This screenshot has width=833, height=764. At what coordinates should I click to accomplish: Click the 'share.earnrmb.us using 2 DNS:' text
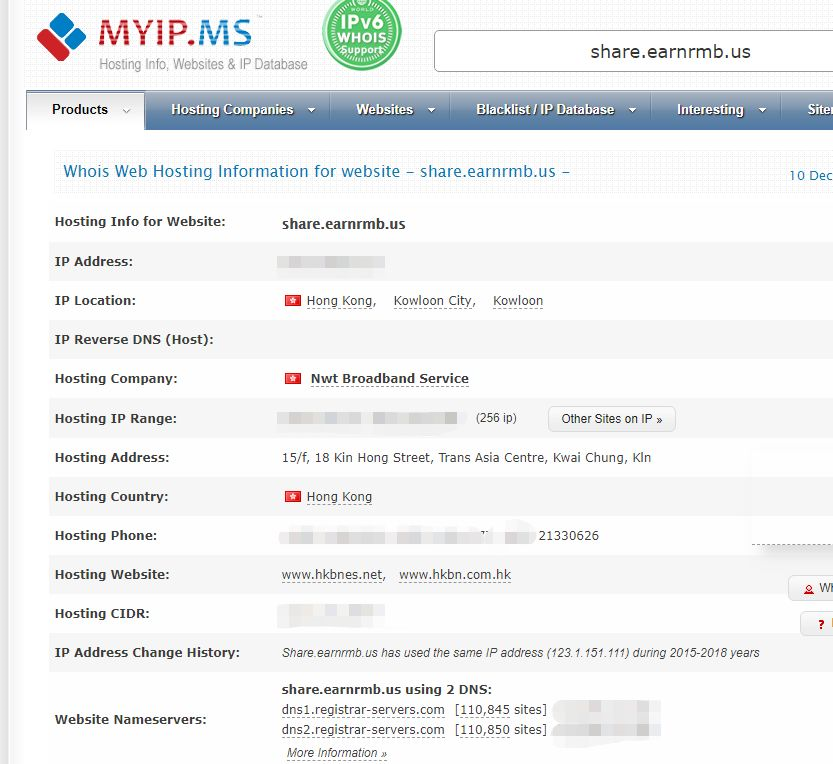pos(387,690)
